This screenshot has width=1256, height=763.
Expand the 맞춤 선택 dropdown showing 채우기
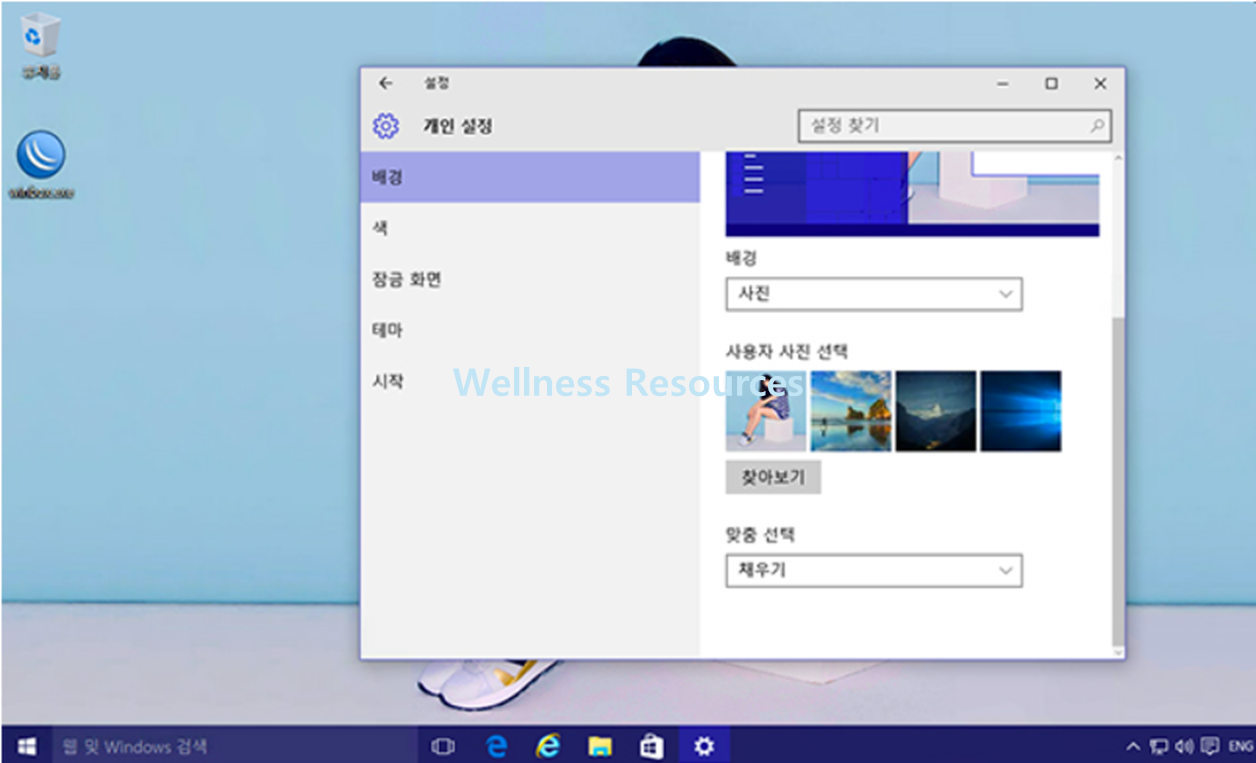[874, 571]
